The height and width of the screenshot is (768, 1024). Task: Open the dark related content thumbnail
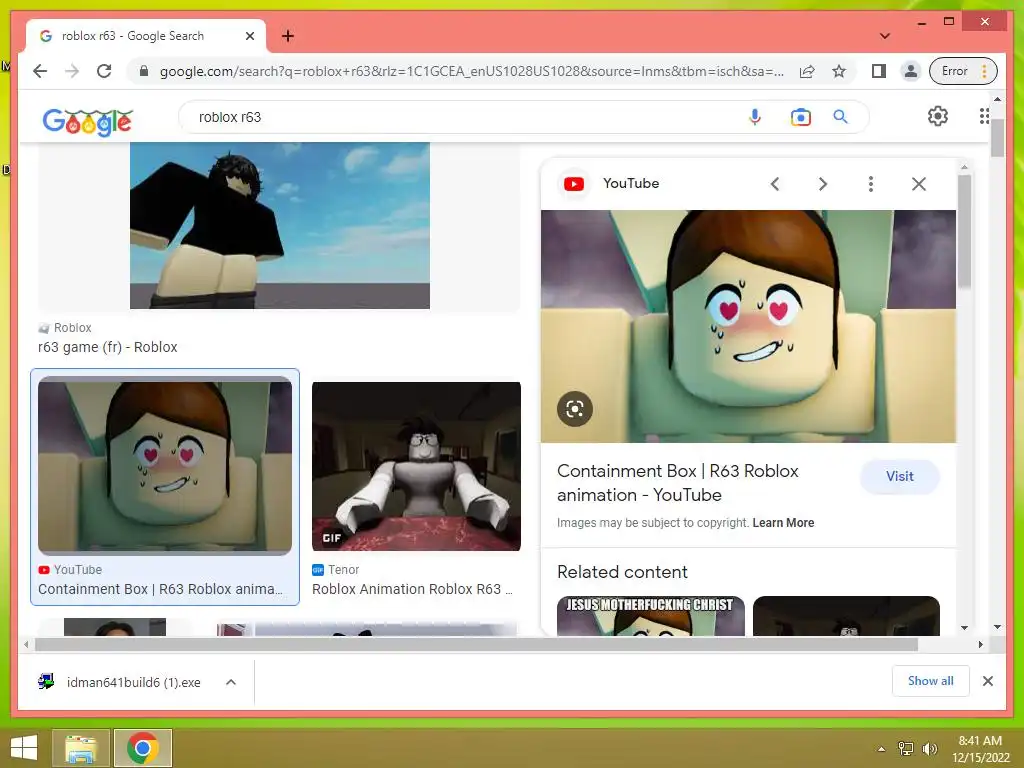[x=846, y=615]
